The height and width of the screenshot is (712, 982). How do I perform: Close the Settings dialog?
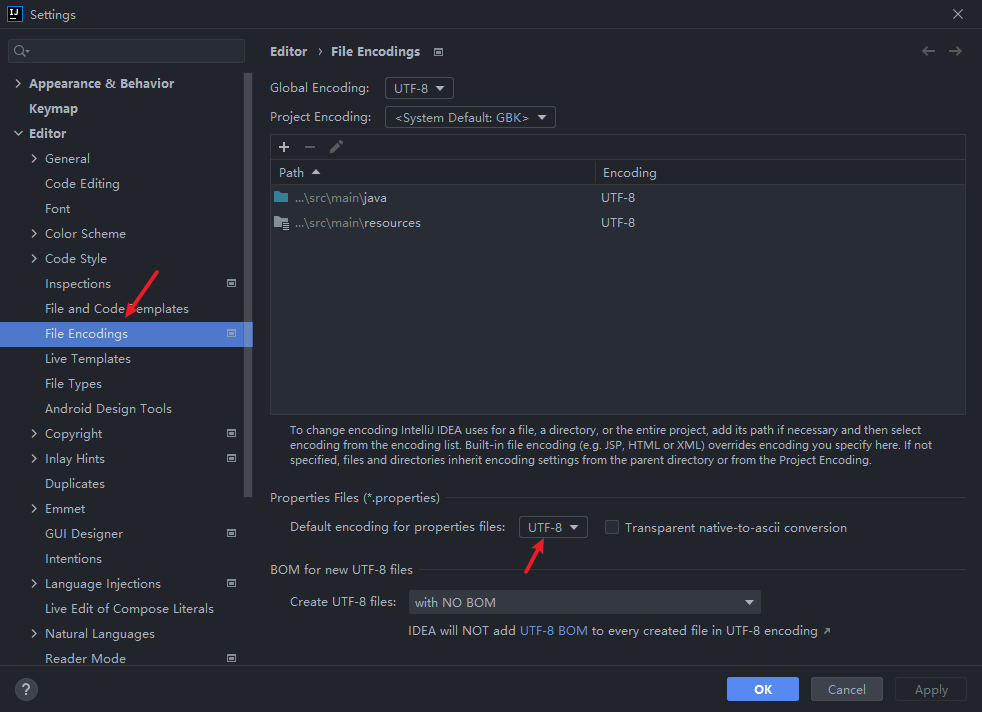(x=958, y=14)
